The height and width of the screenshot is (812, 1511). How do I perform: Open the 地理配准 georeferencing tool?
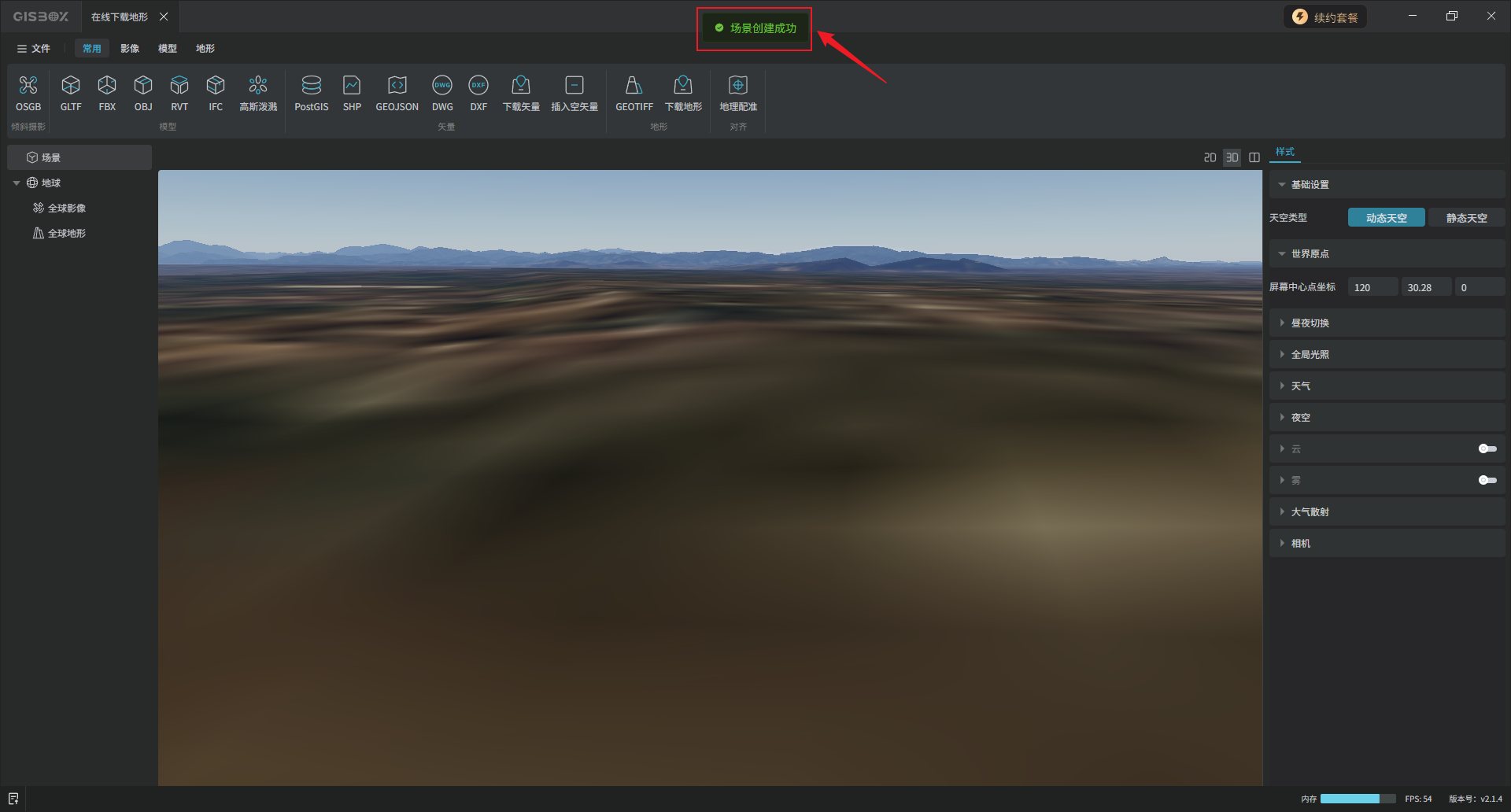click(x=737, y=93)
